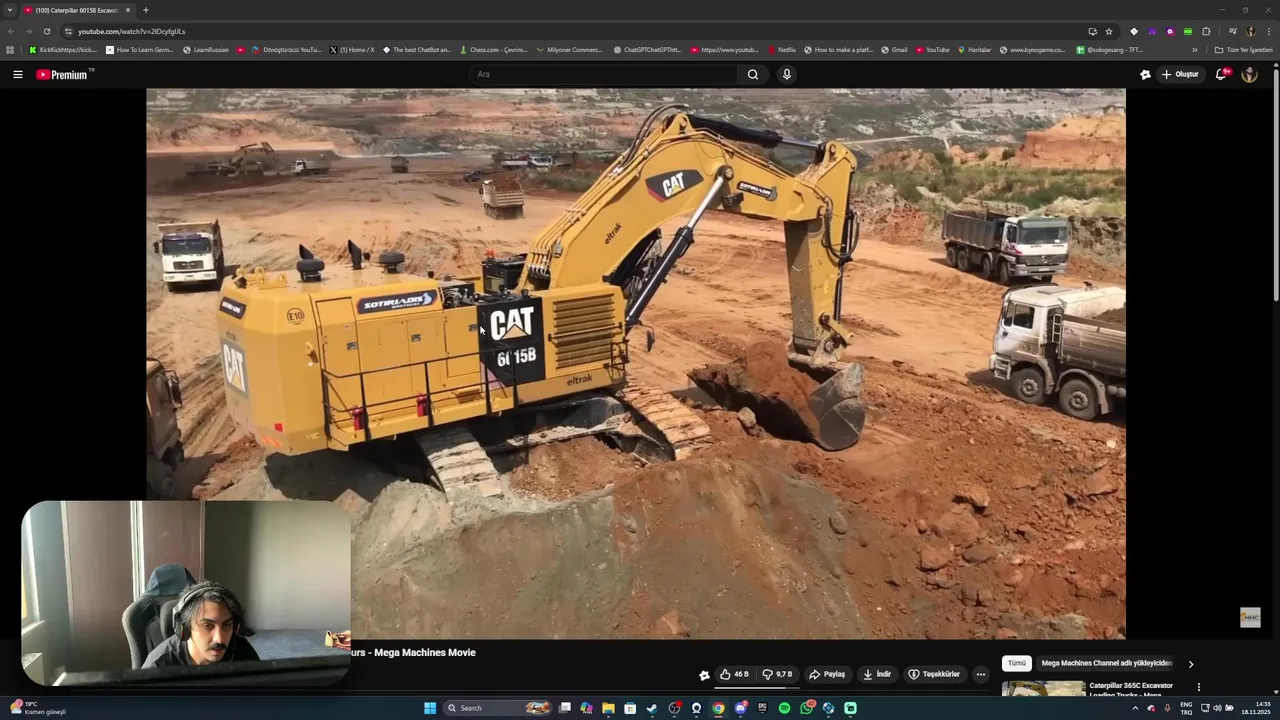Download the video with İndir
This screenshot has width=1280, height=720.
(x=877, y=674)
